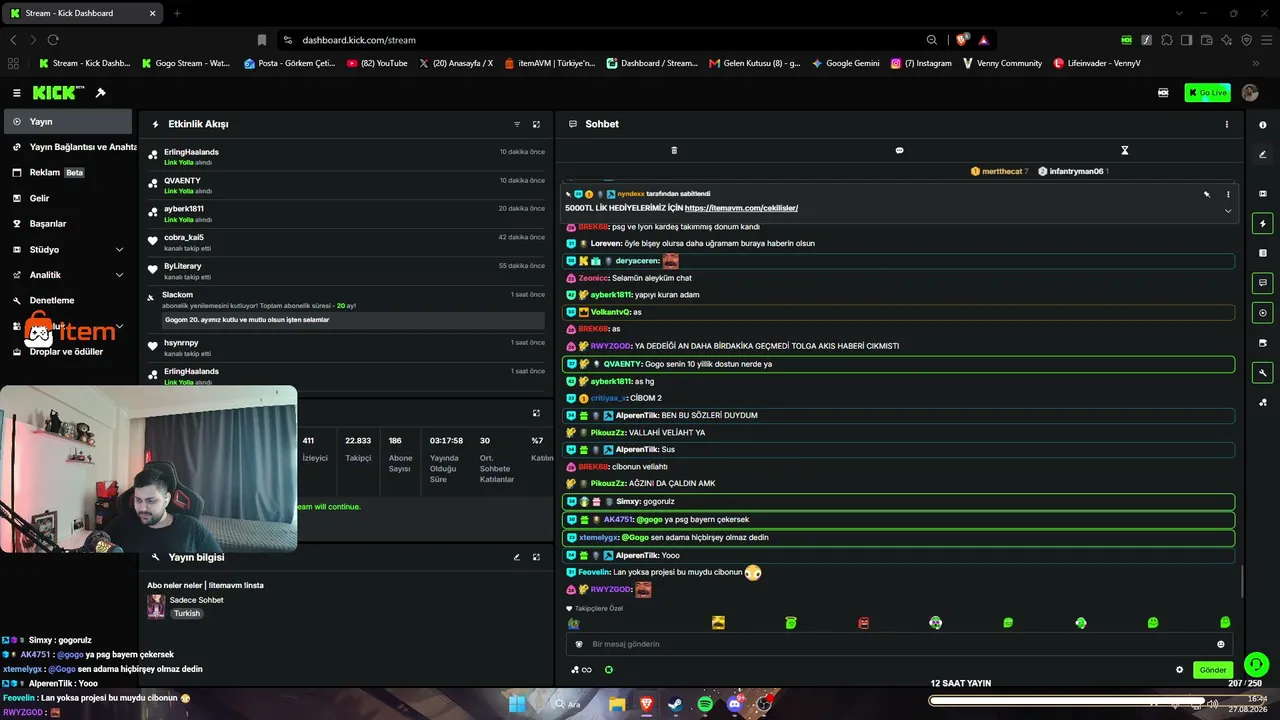Click the Go Live button
The width and height of the screenshot is (1280, 720).
coord(1207,93)
